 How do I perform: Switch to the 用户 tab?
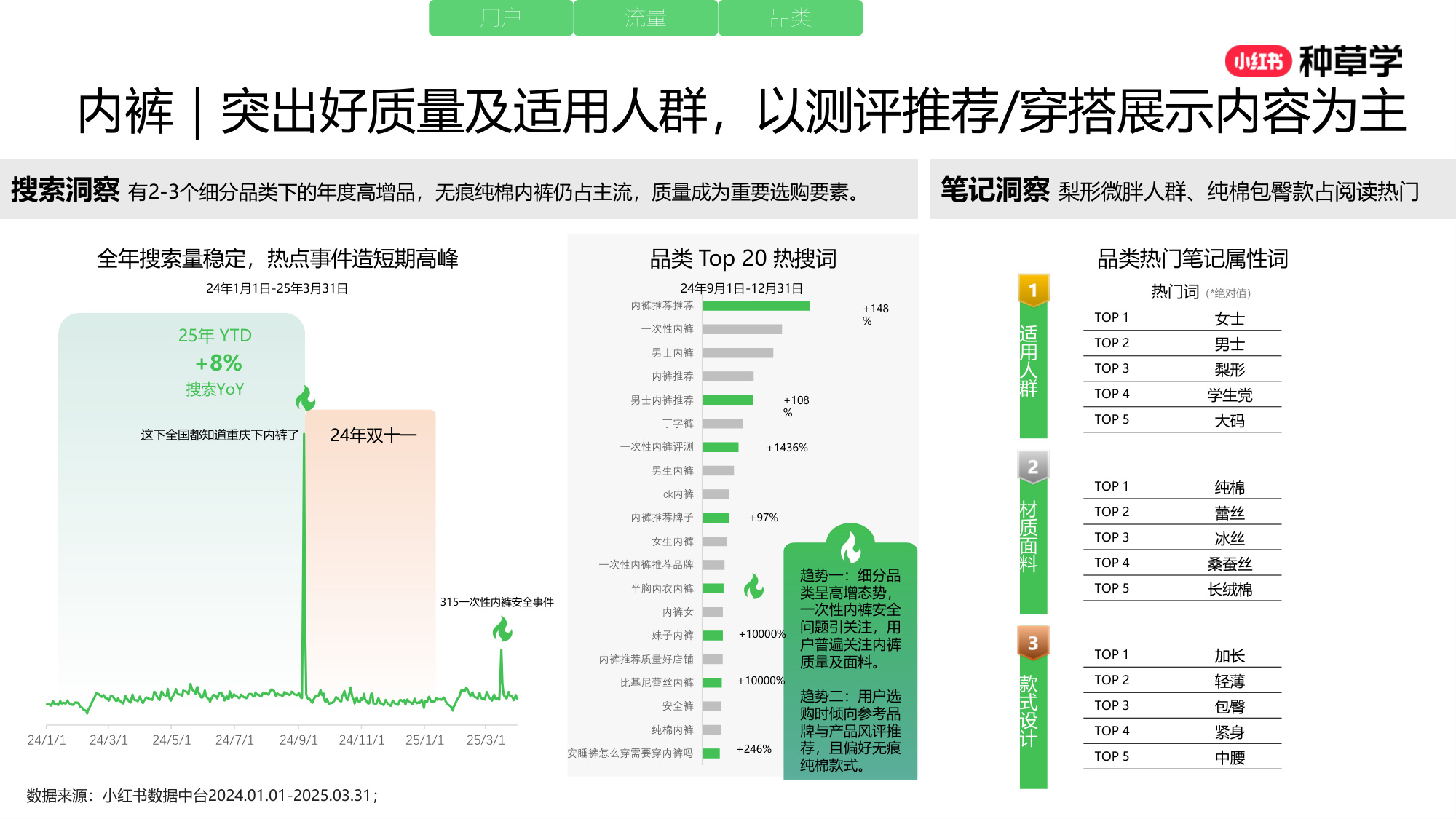[501, 18]
